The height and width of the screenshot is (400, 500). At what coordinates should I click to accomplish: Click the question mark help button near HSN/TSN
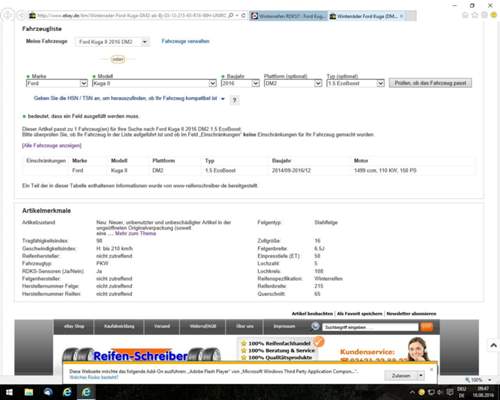(x=234, y=100)
